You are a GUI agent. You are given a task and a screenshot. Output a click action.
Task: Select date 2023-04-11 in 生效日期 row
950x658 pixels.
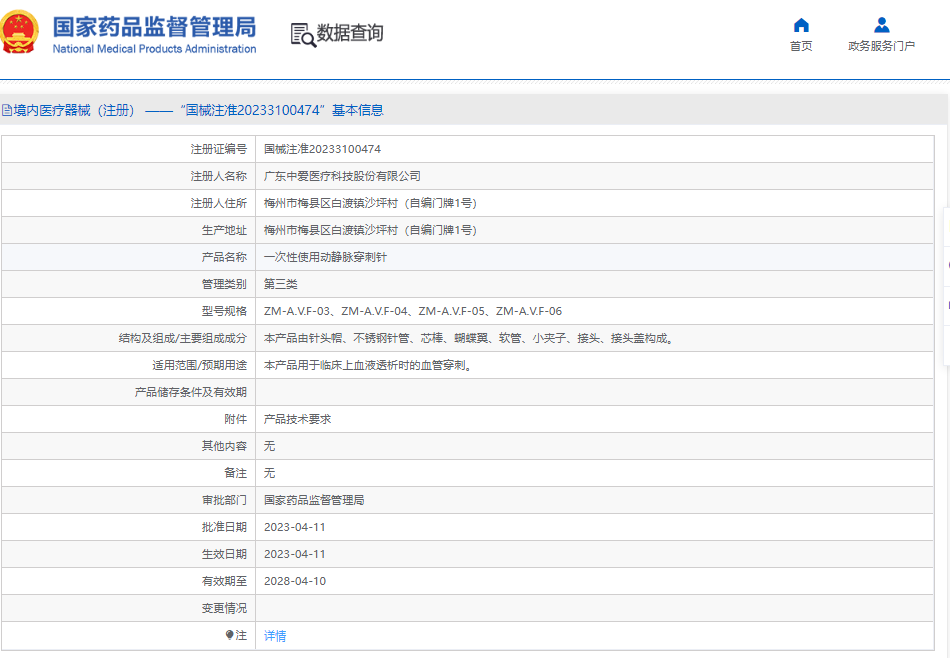pyautogui.click(x=294, y=554)
